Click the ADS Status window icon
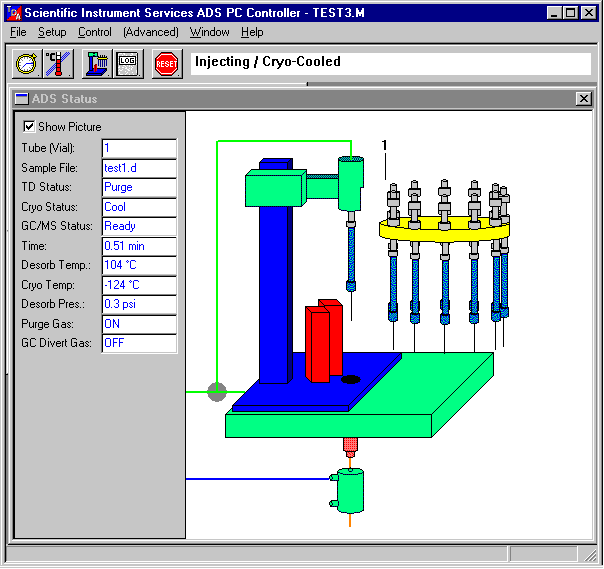Screen dimensions: 604x569 [x=22, y=99]
